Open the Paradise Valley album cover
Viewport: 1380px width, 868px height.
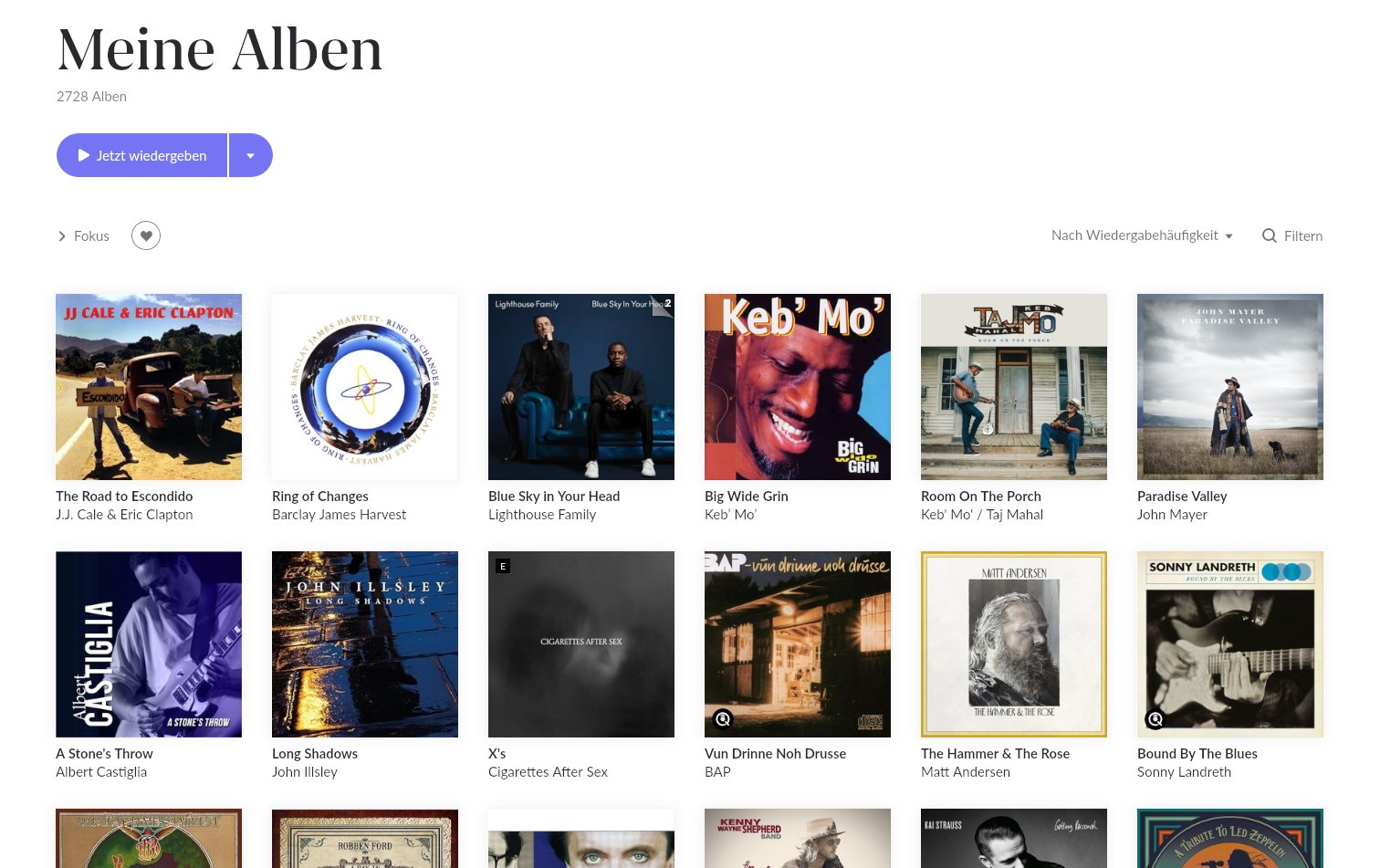pos(1230,387)
